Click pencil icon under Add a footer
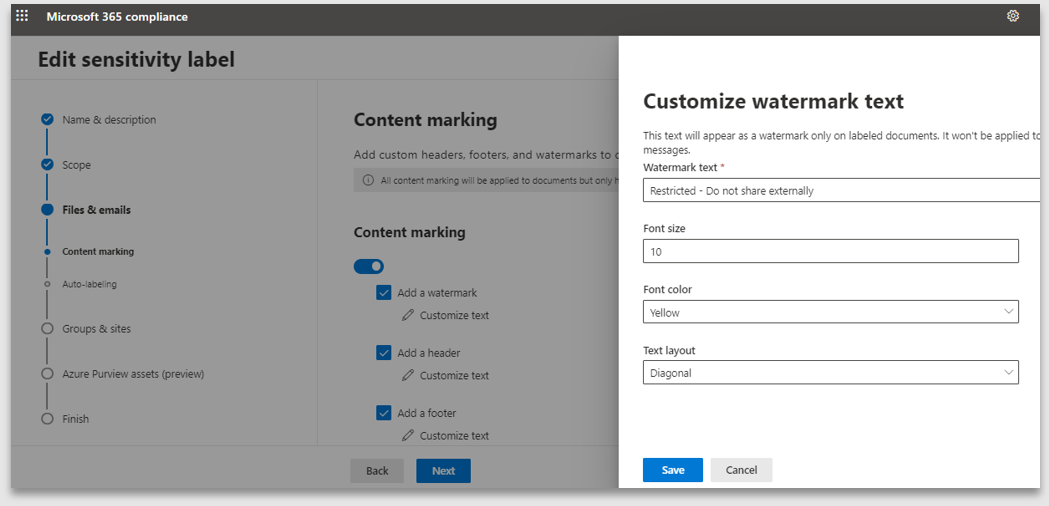 407,435
